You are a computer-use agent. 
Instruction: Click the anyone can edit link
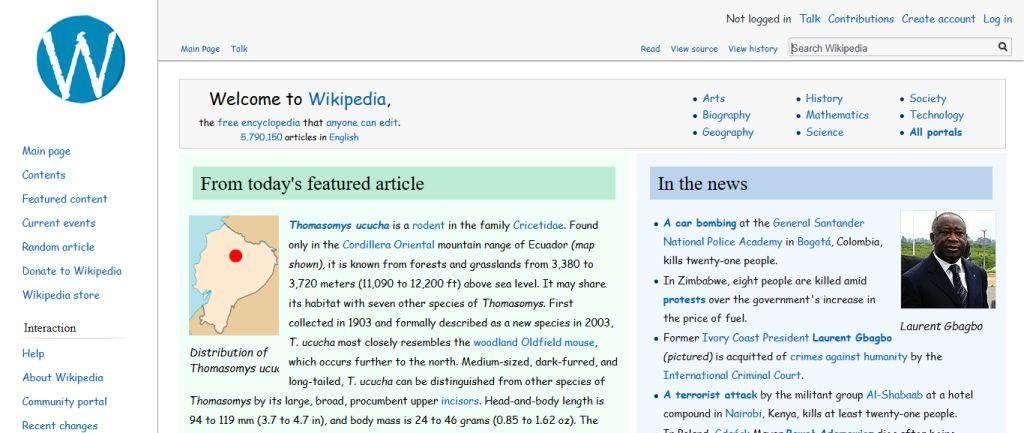tap(362, 123)
